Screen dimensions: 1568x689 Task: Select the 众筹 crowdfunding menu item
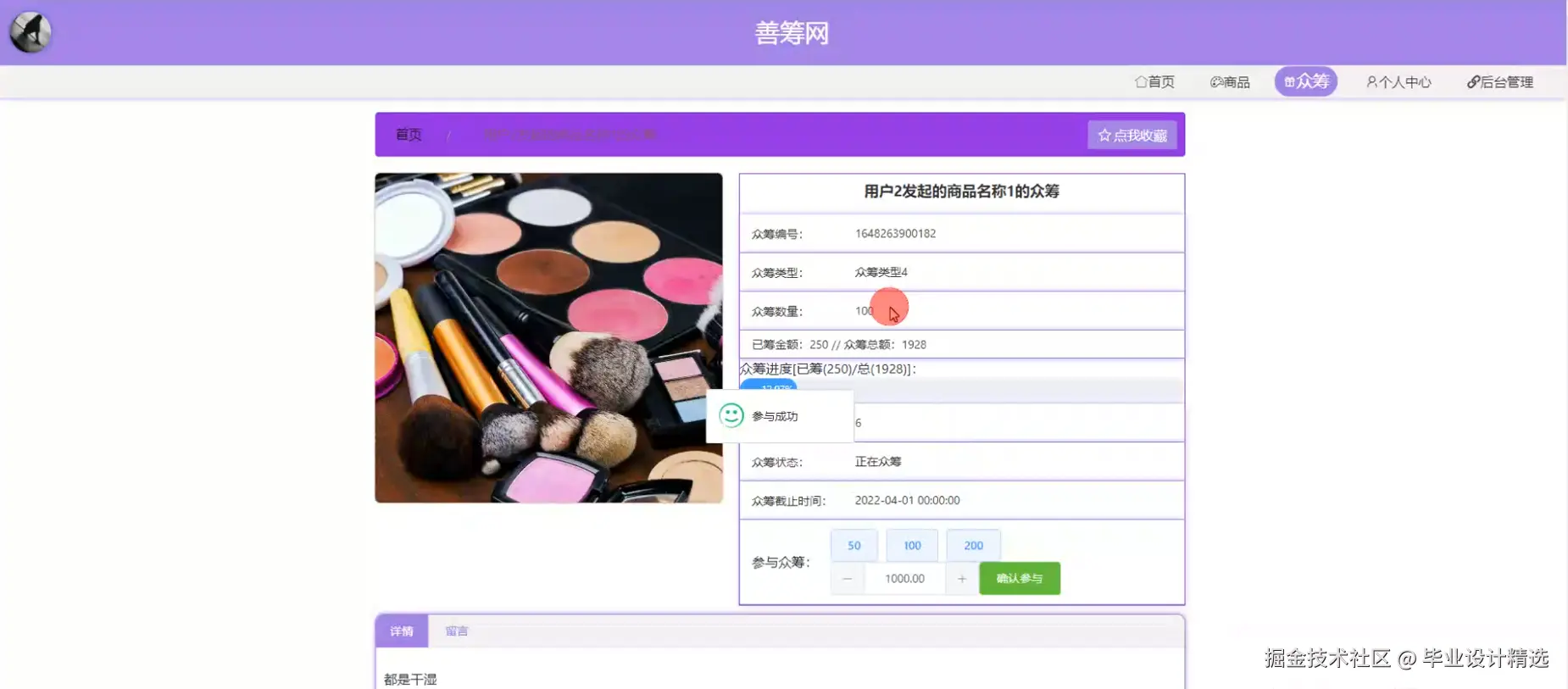pyautogui.click(x=1306, y=81)
